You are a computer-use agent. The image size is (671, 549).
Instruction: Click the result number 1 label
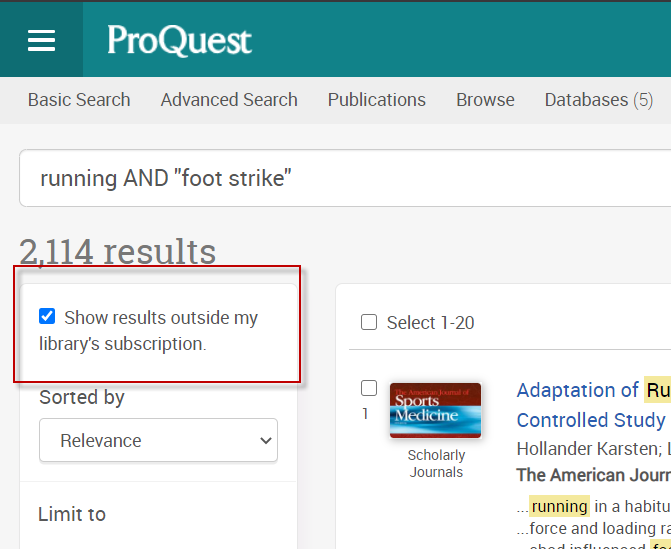click(365, 413)
